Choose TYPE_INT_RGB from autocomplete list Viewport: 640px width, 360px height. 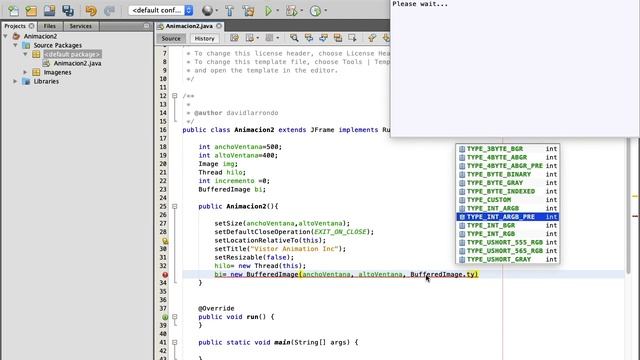507,234
